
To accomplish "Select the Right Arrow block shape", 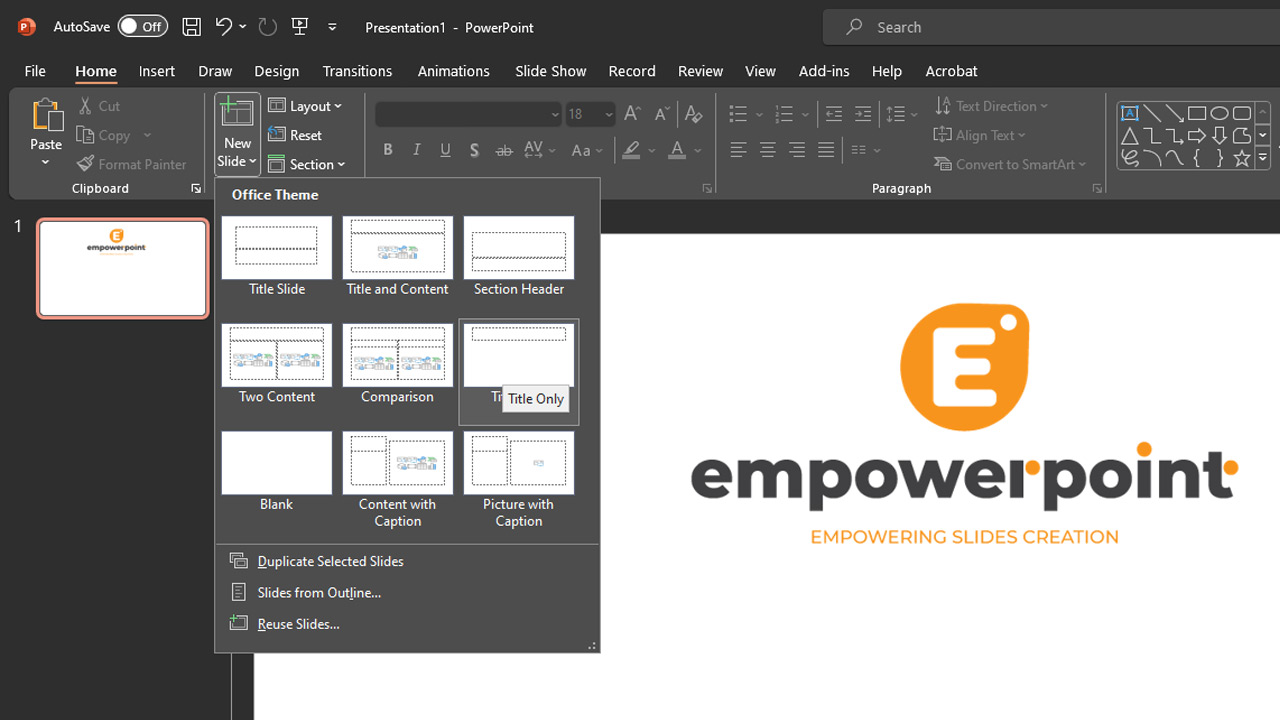I will point(1197,136).
